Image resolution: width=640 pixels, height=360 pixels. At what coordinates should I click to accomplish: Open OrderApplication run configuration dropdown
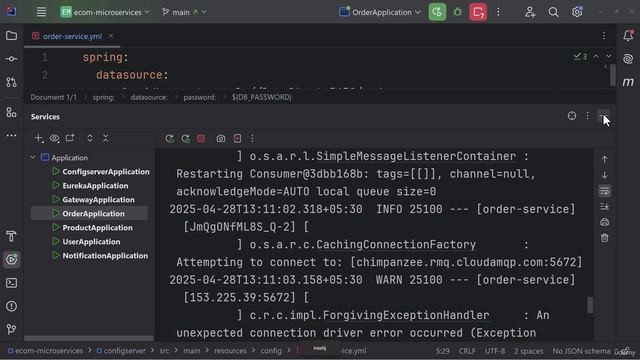click(380, 12)
